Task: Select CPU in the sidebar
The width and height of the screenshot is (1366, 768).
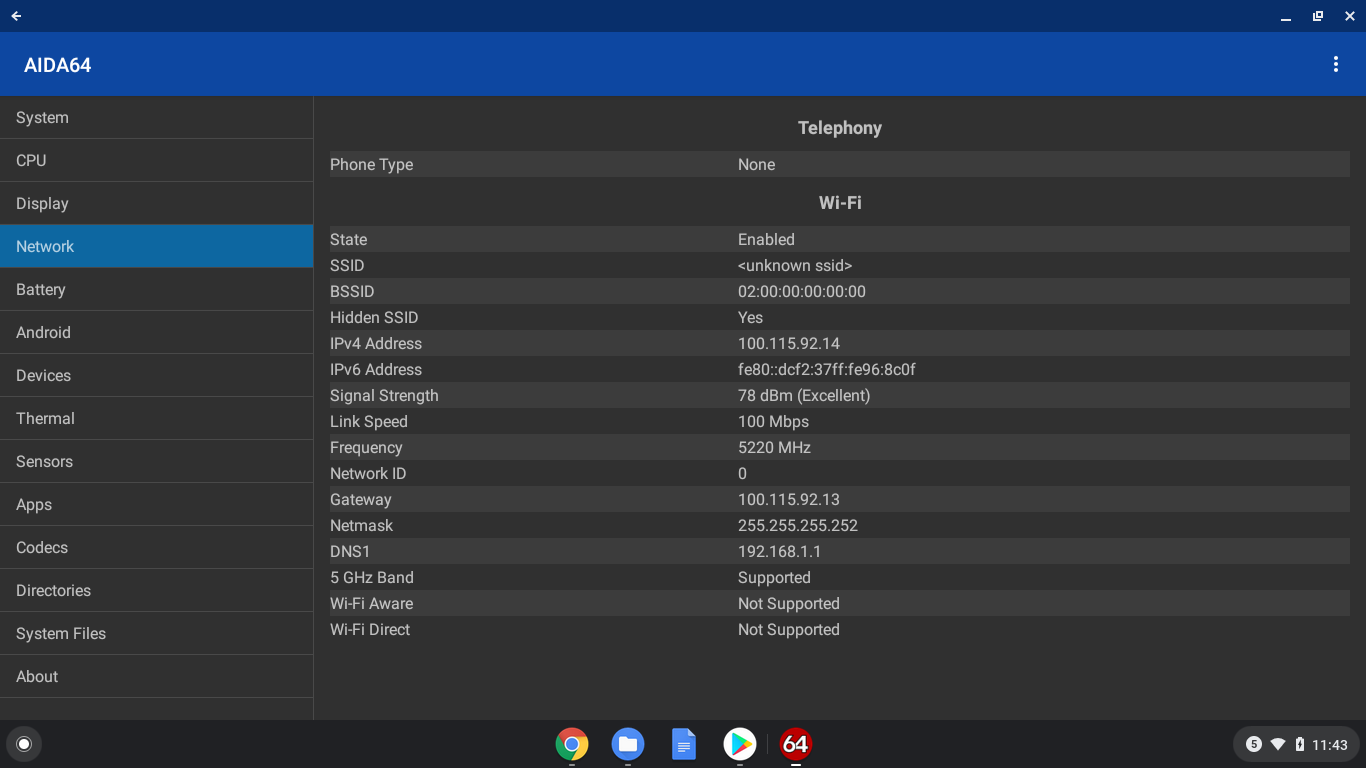Action: [157, 160]
